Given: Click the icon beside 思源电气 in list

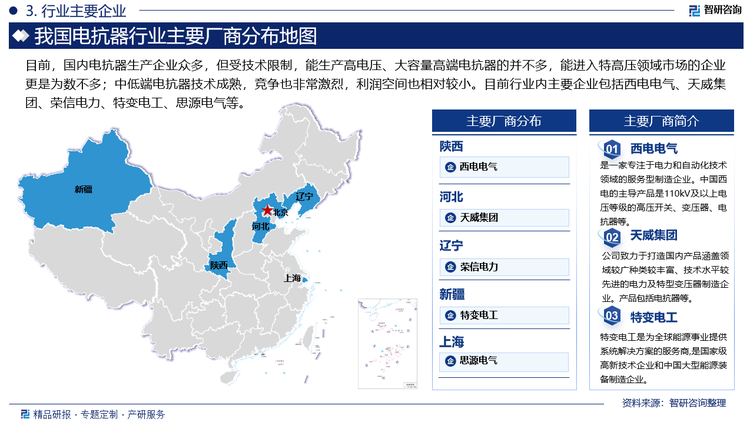Looking at the screenshot, I should pos(450,361).
